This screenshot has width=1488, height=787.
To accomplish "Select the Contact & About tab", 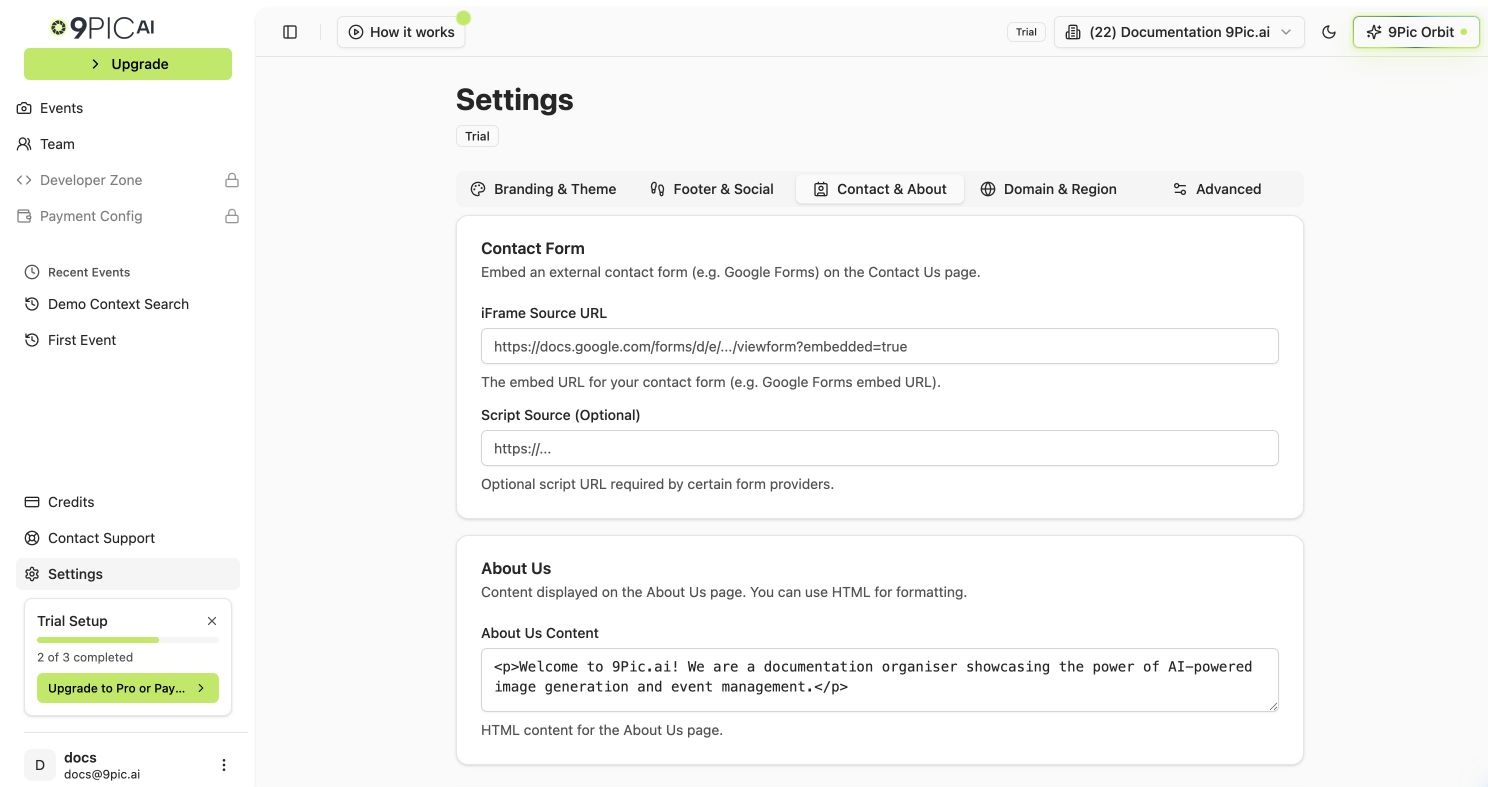I will pos(880,189).
